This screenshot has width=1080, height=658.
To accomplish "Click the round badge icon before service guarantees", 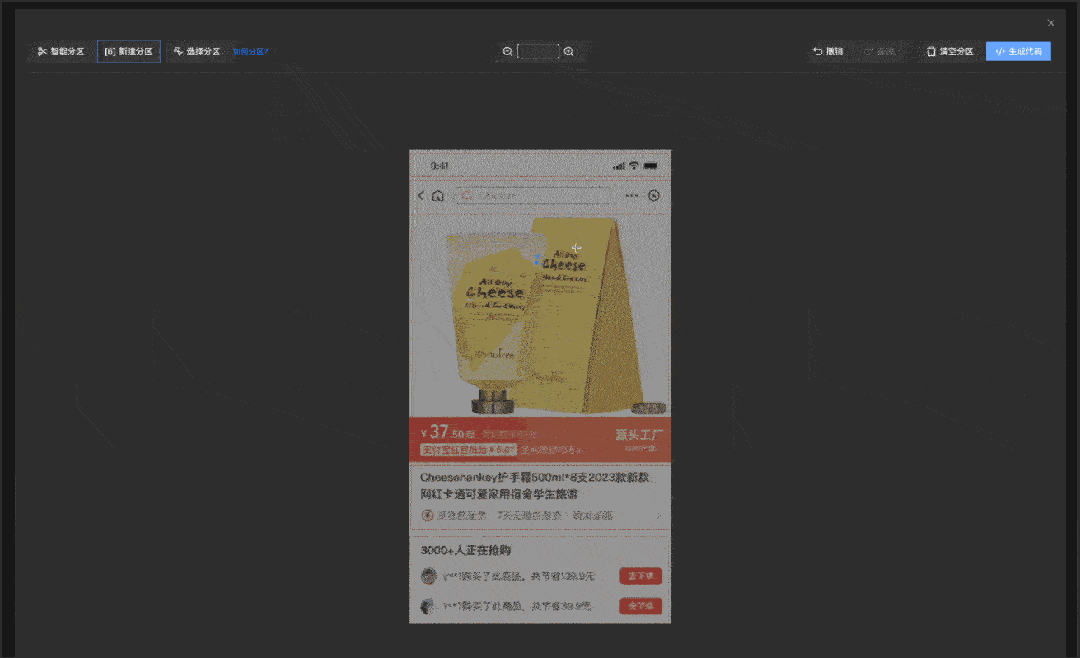I will point(427,515).
